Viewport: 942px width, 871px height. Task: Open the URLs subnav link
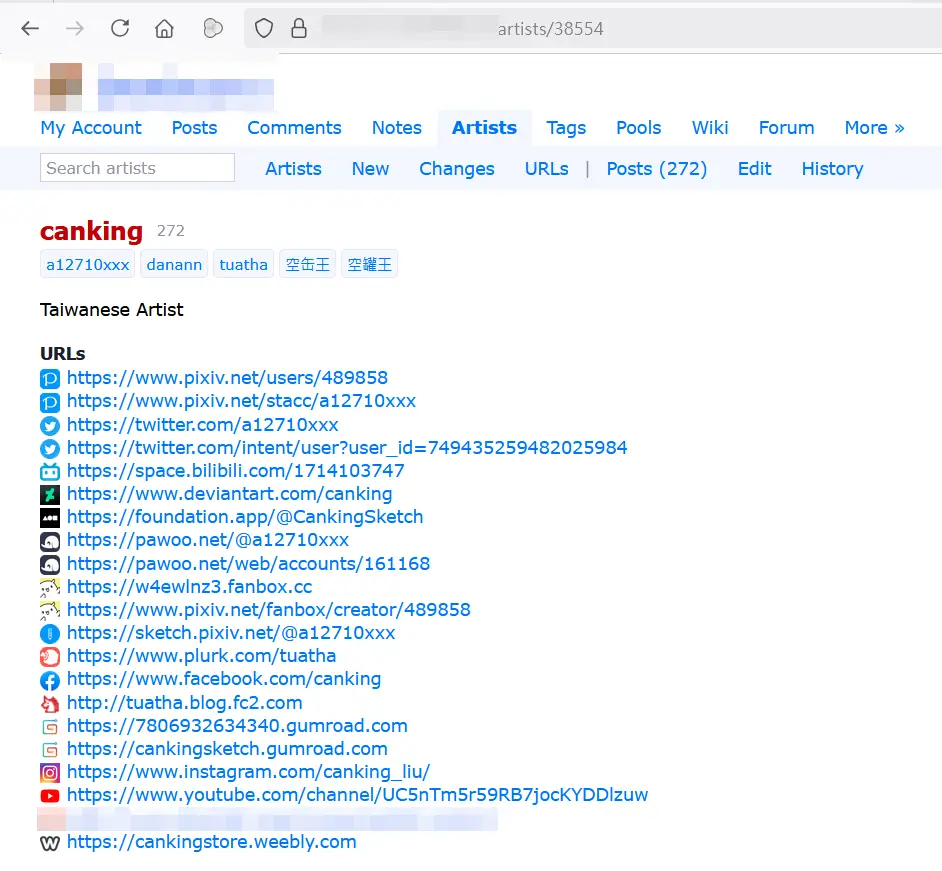click(546, 169)
